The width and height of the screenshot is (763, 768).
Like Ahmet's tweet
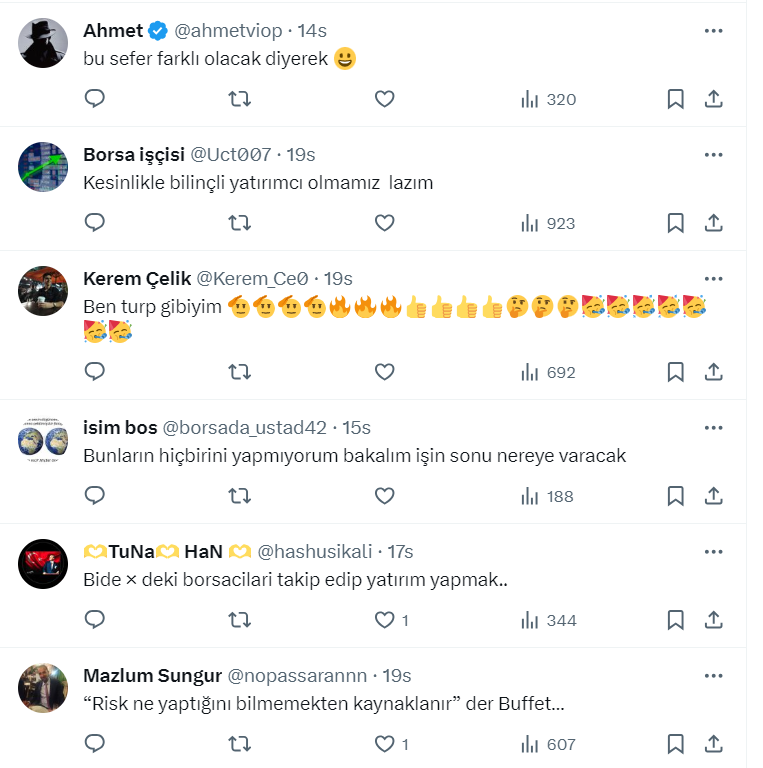coord(384,99)
